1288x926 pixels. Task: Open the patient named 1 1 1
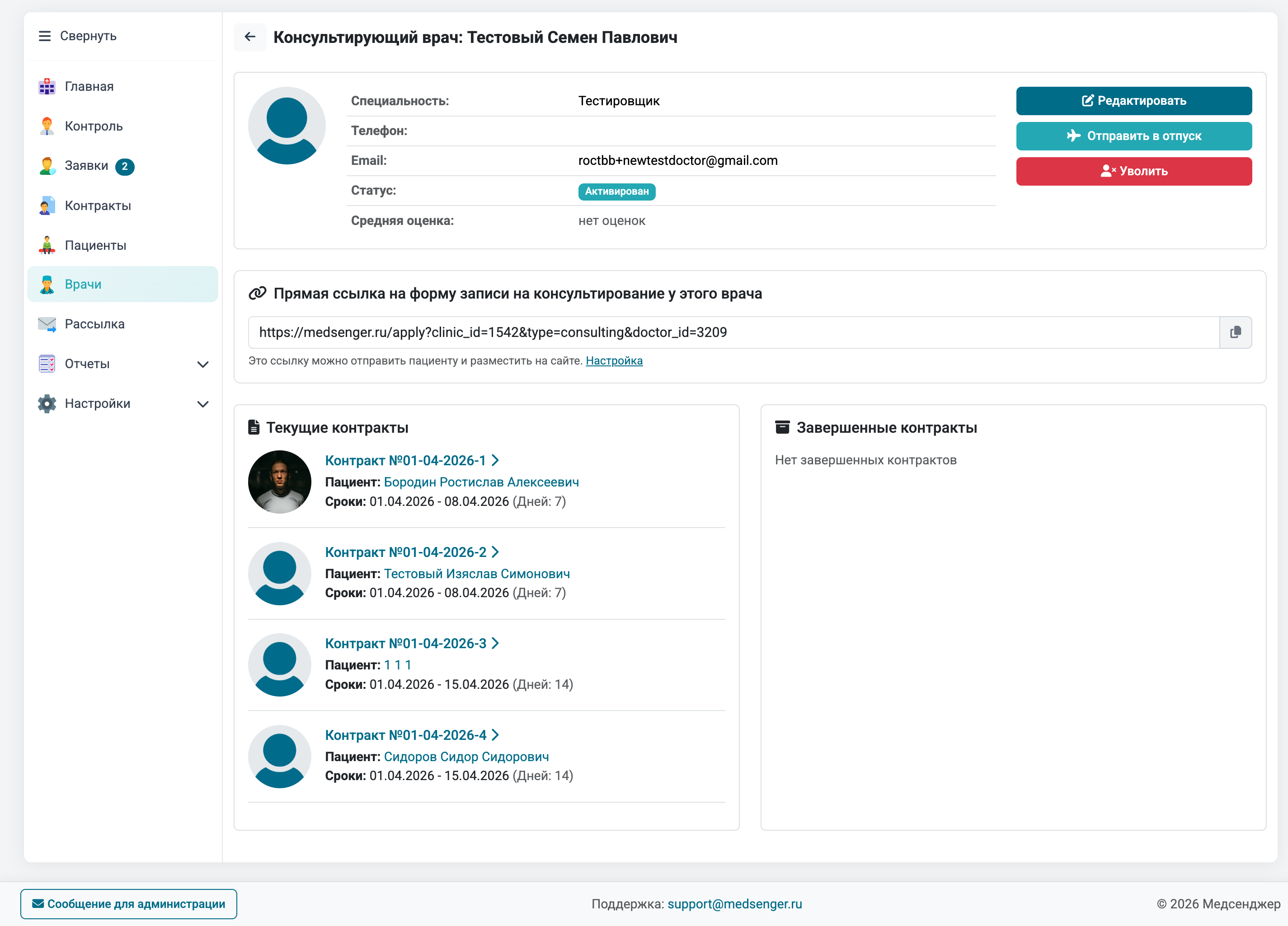[398, 665]
